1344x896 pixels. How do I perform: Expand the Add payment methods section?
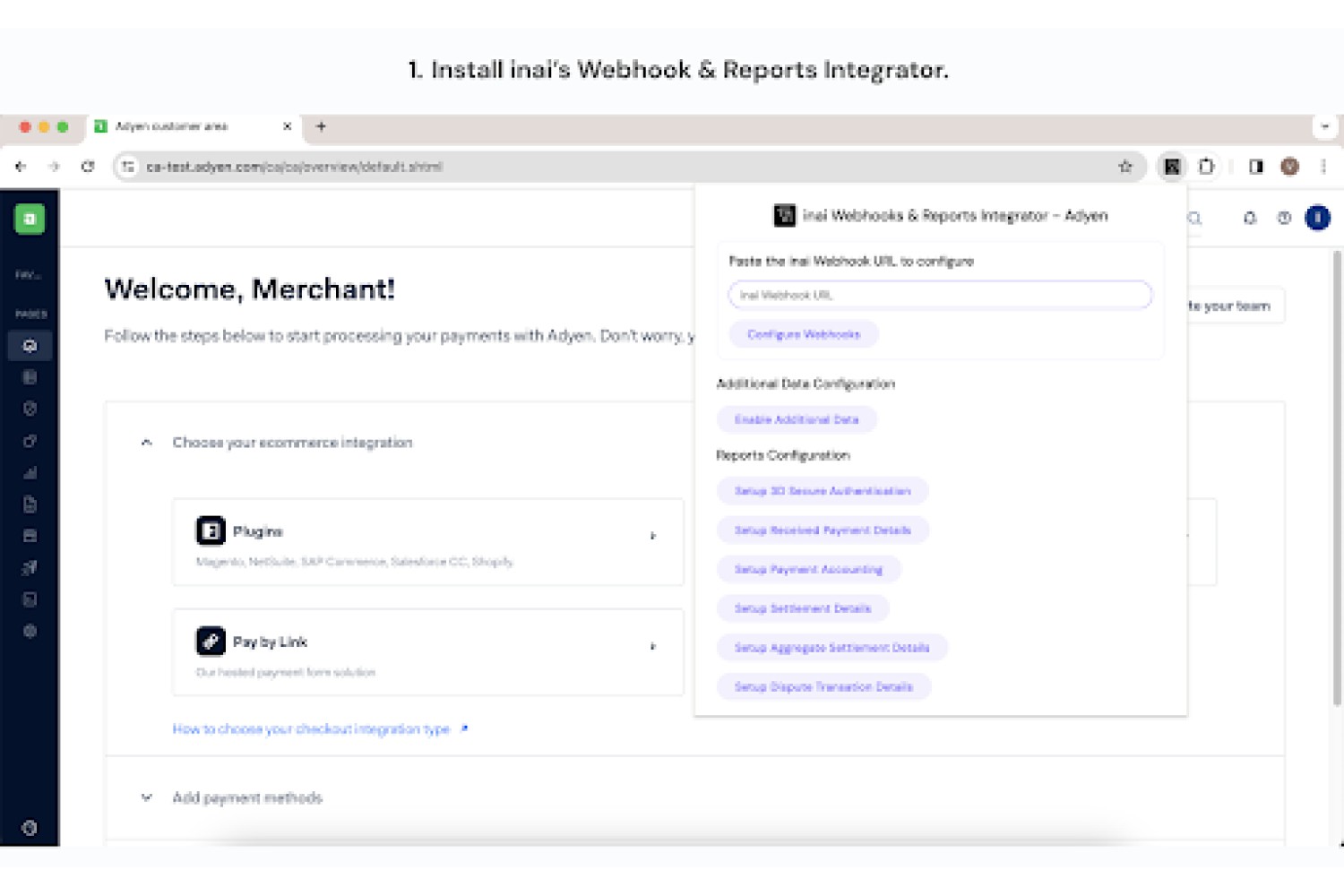click(x=147, y=797)
